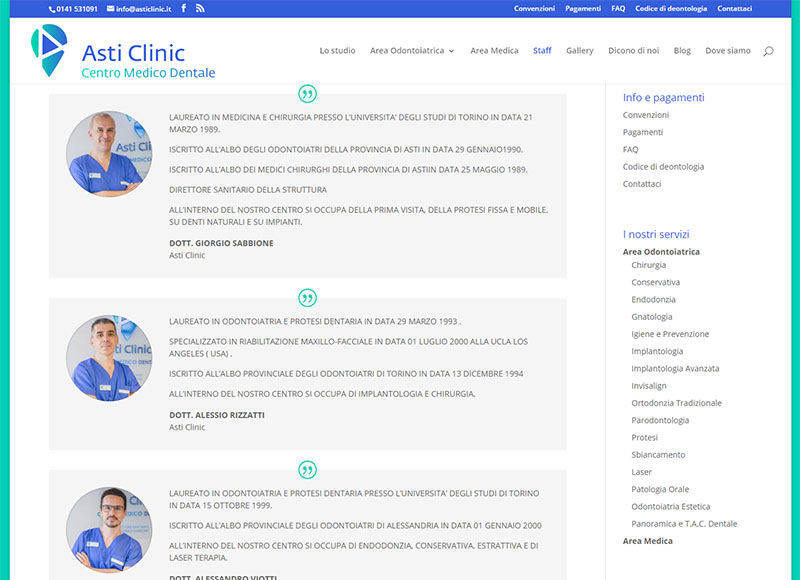
Task: Open the Gnatologia service link
Action: [652, 317]
